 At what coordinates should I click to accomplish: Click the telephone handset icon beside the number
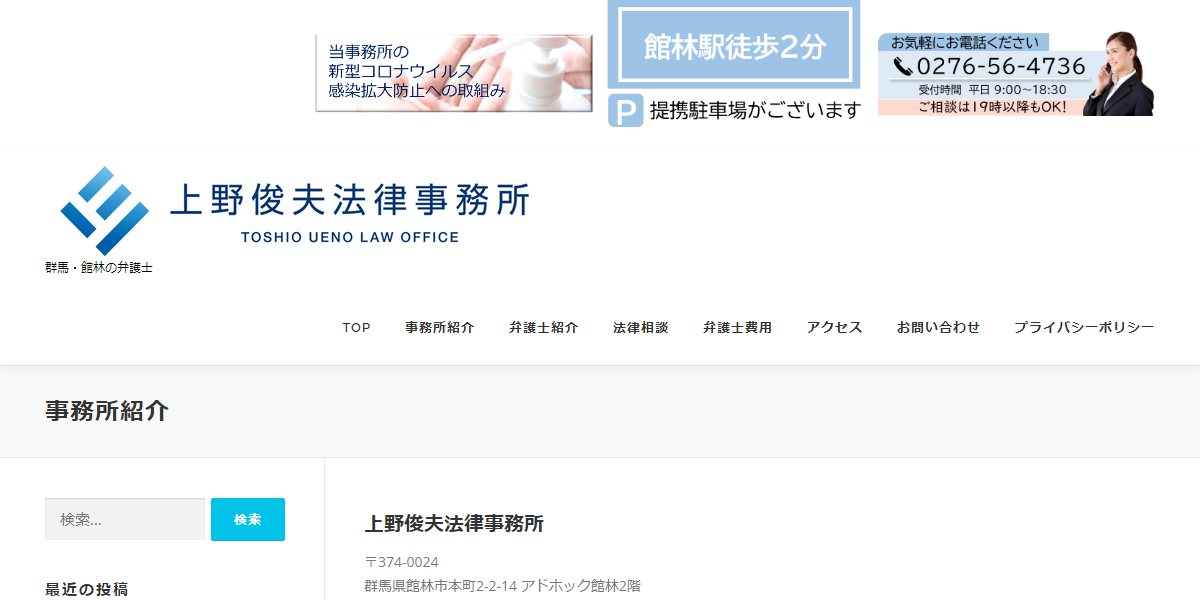pyautogui.click(x=903, y=67)
